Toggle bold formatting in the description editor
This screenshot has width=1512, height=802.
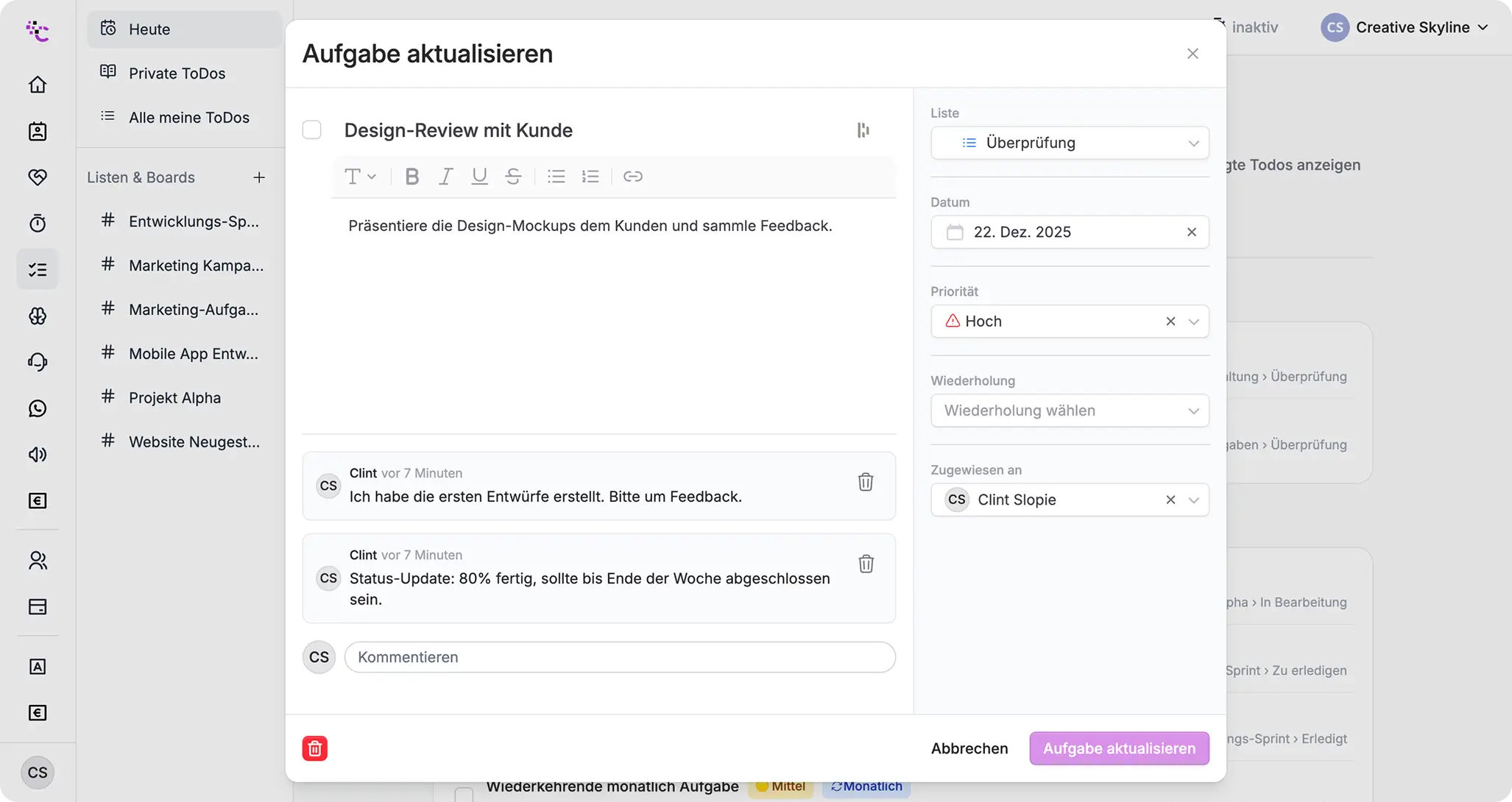tap(411, 176)
